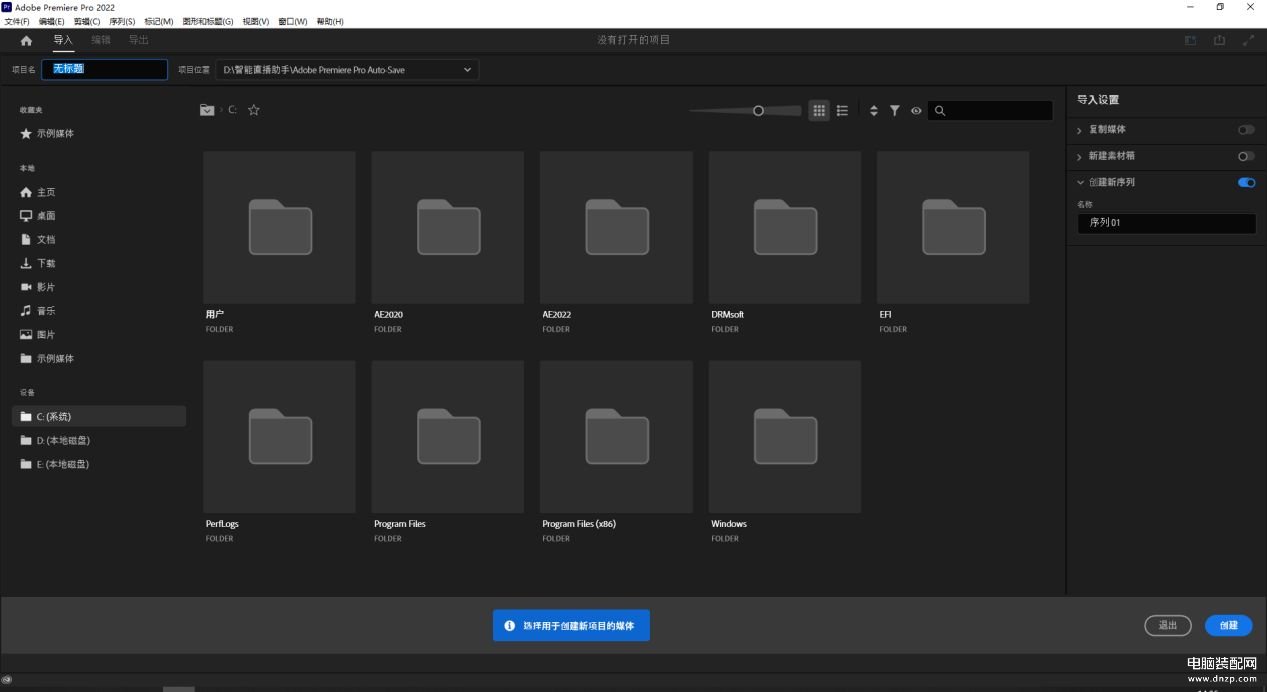Toggle full screen mode icon
Screen dimensions: 1267x692
point(1248,40)
